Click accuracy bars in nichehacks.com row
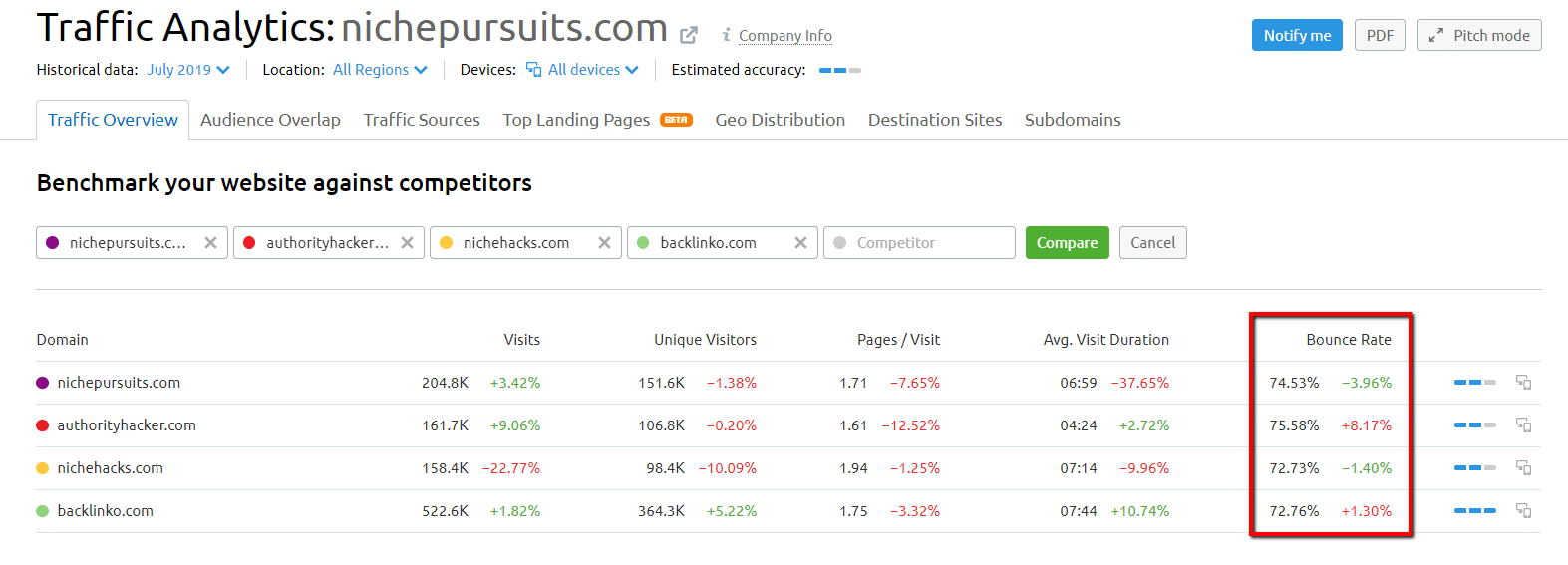The height and width of the screenshot is (565, 1568). coord(1474,467)
